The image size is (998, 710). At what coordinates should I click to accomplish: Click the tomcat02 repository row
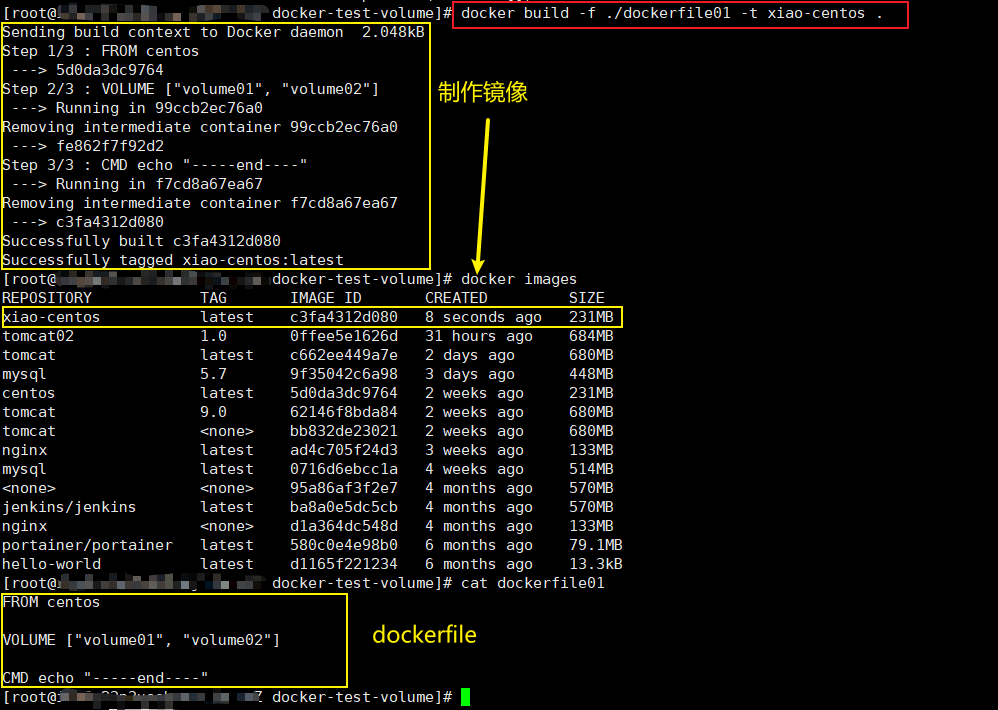(38, 336)
